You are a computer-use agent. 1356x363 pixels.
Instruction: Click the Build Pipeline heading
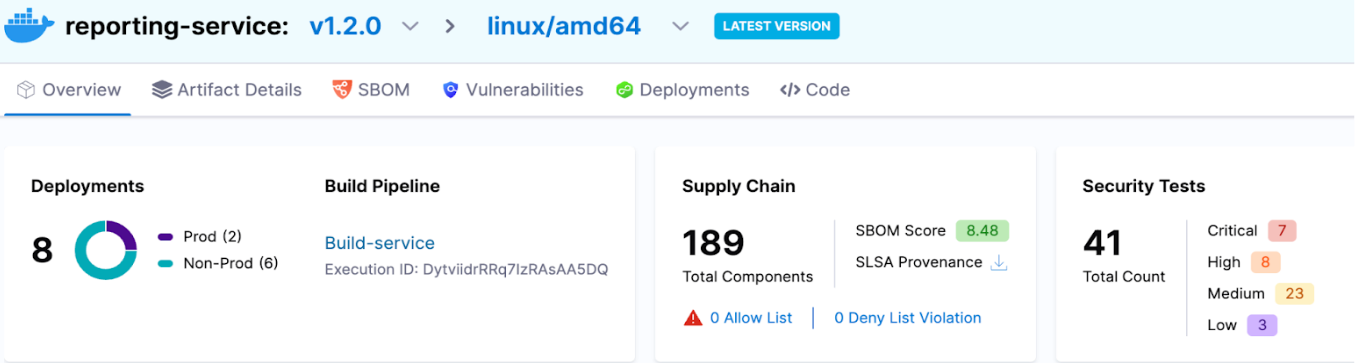382,186
